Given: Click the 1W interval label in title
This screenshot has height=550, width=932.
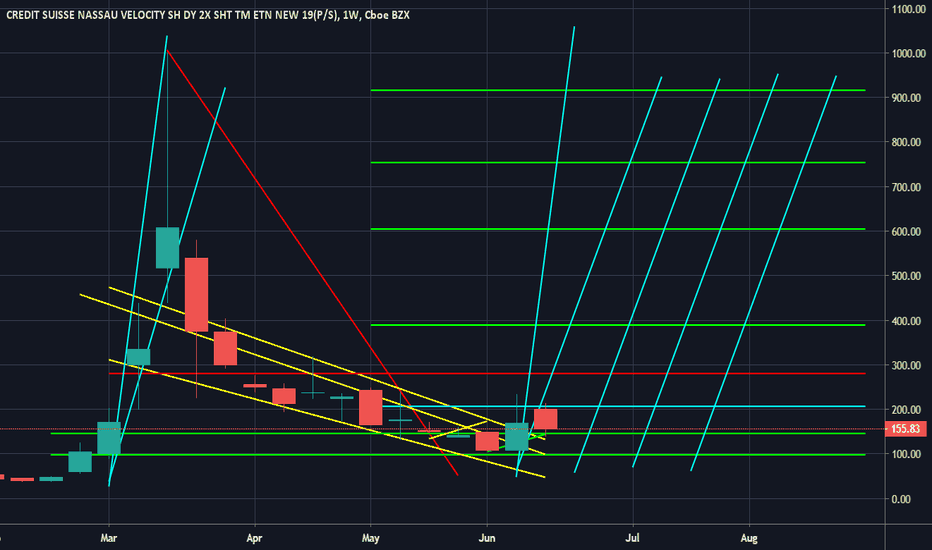Looking at the screenshot, I should [x=351, y=15].
